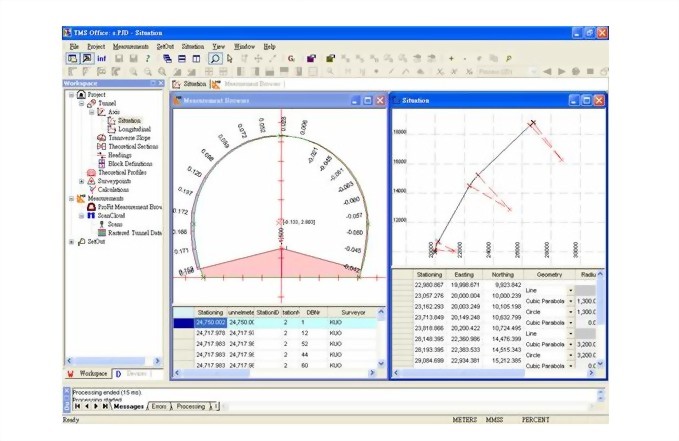Click the ProFit Measurement Browser tree icon
679x441 pixels.
(x=91, y=207)
